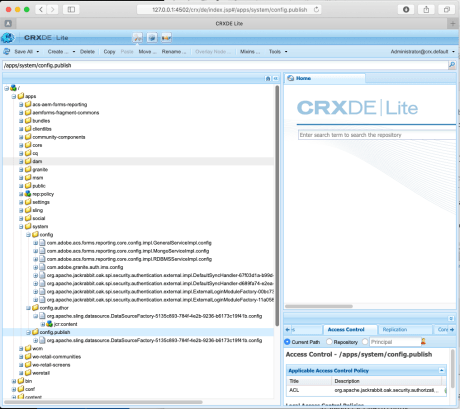Image resolution: width=460 pixels, height=409 pixels.
Task: Click Safari's show tab overview icon
Action: coord(447,9)
